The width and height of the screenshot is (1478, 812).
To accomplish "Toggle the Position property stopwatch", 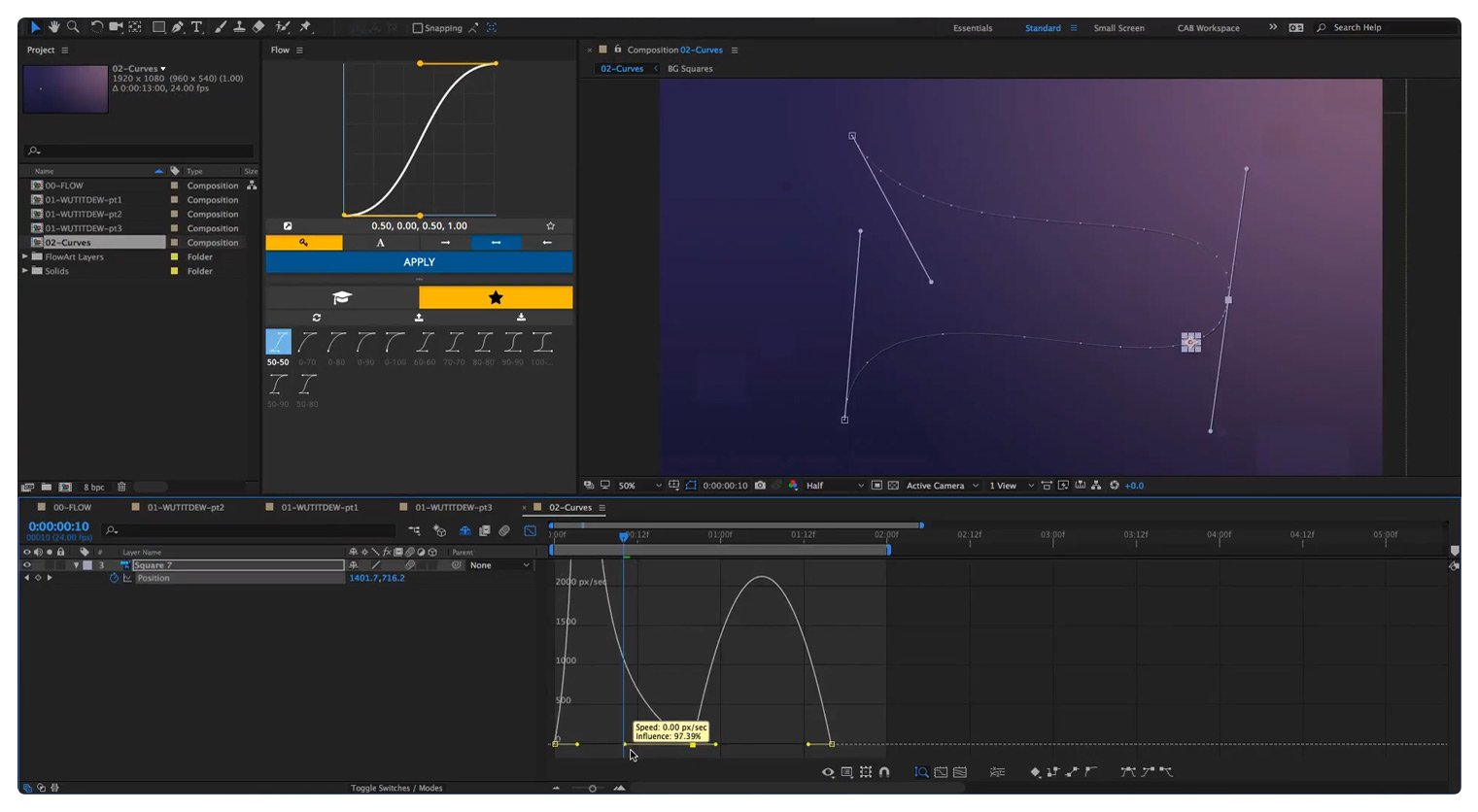I will pos(114,577).
